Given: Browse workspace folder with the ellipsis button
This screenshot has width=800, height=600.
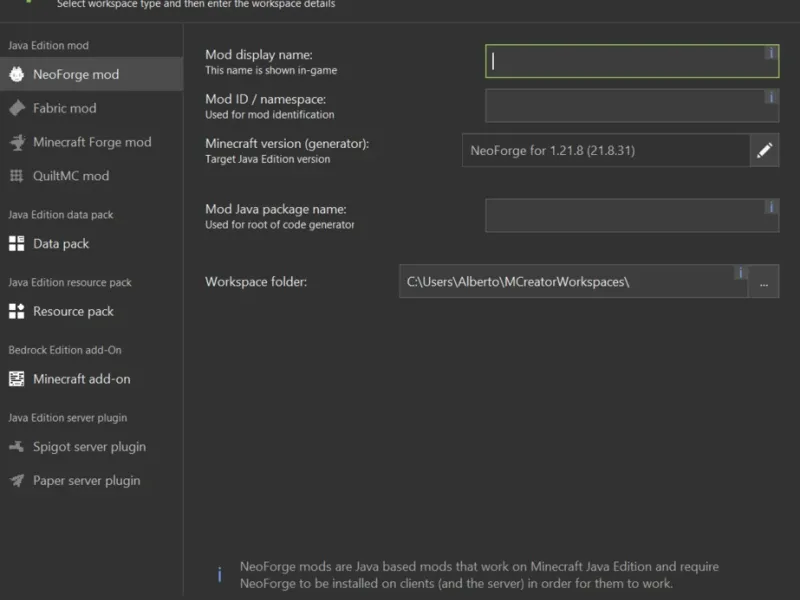Looking at the screenshot, I should 763,282.
